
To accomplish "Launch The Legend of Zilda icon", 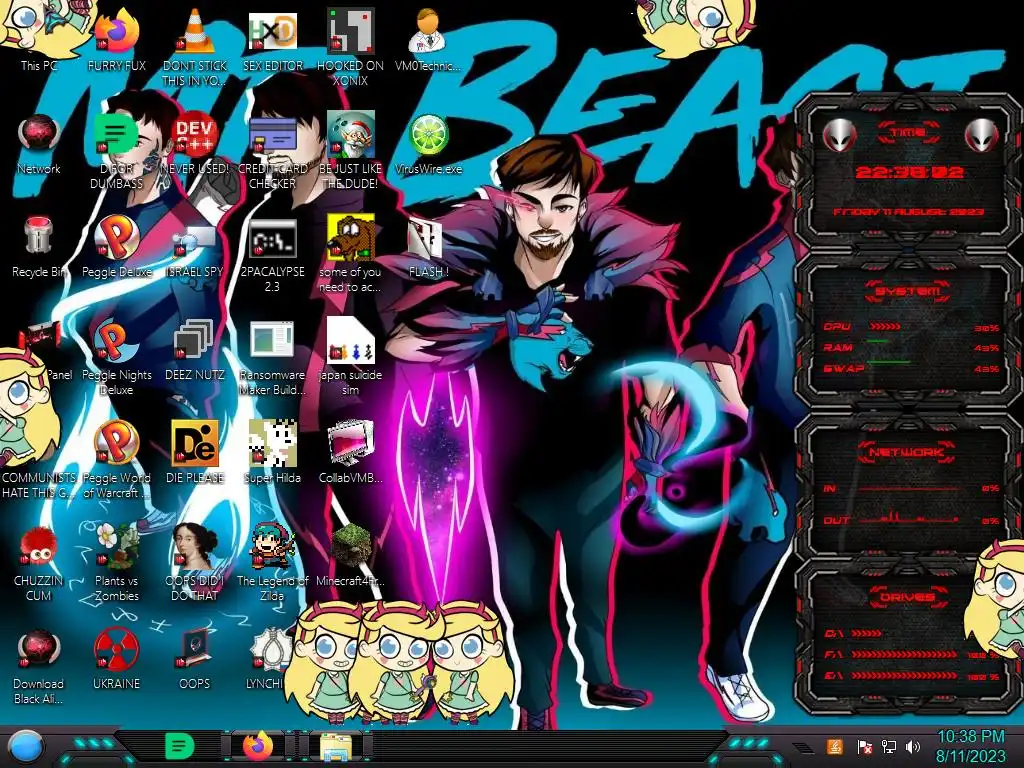I will click(x=272, y=564).
